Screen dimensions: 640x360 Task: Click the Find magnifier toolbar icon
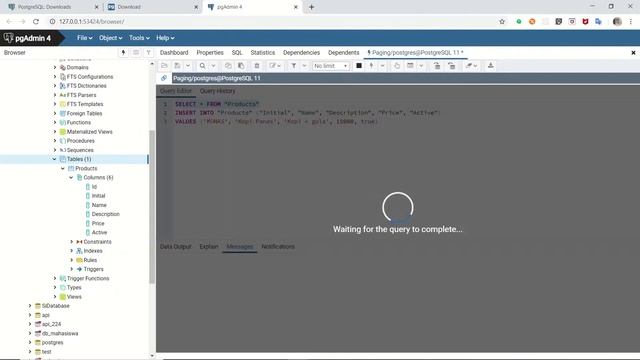tap(202, 66)
